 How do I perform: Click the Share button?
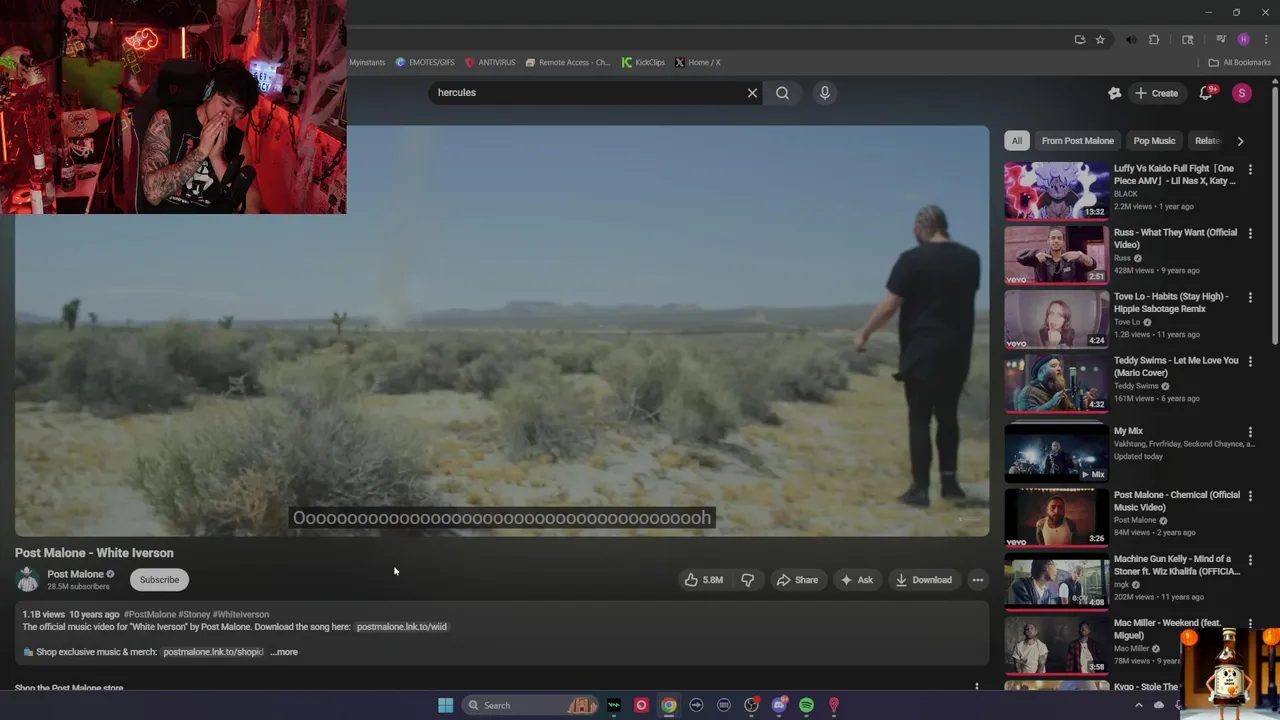[x=797, y=580]
